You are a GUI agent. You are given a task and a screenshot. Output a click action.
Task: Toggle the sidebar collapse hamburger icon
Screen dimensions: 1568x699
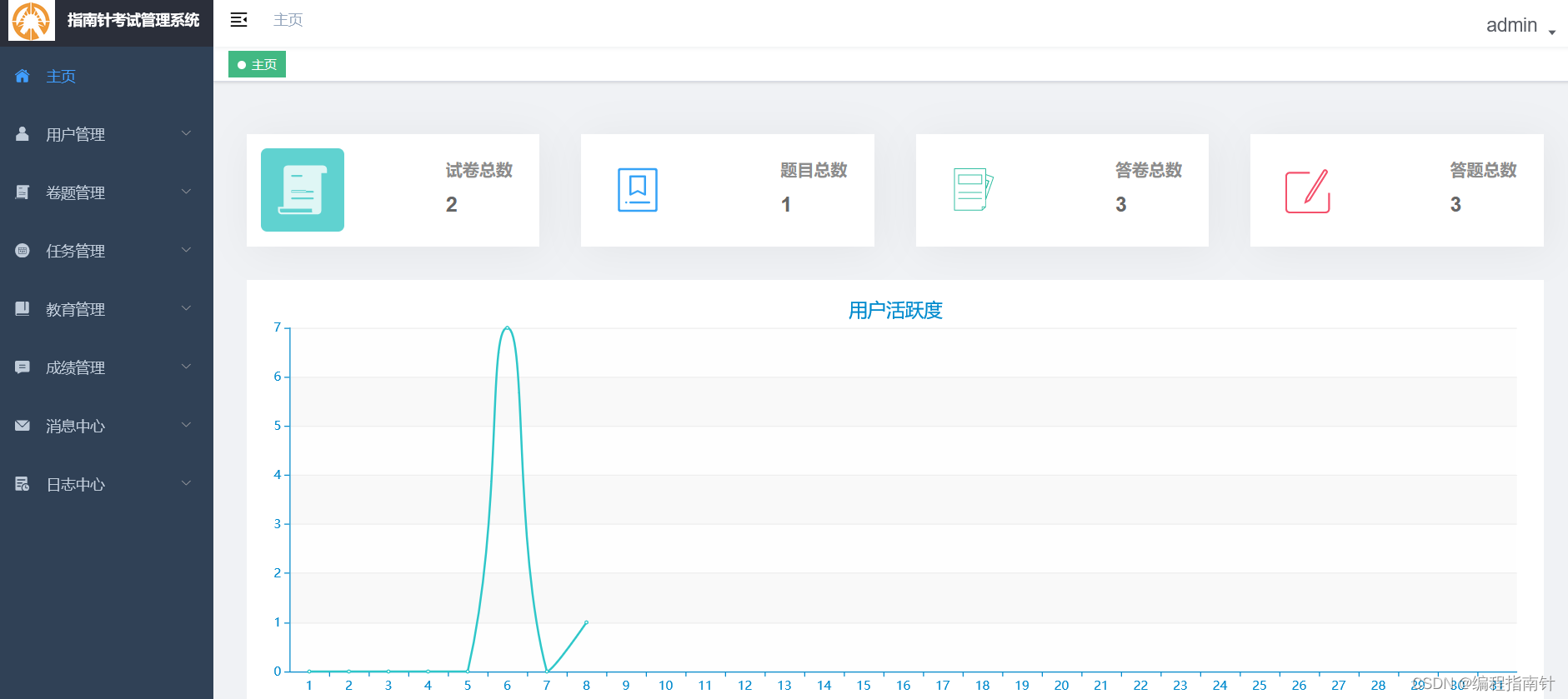tap(238, 20)
